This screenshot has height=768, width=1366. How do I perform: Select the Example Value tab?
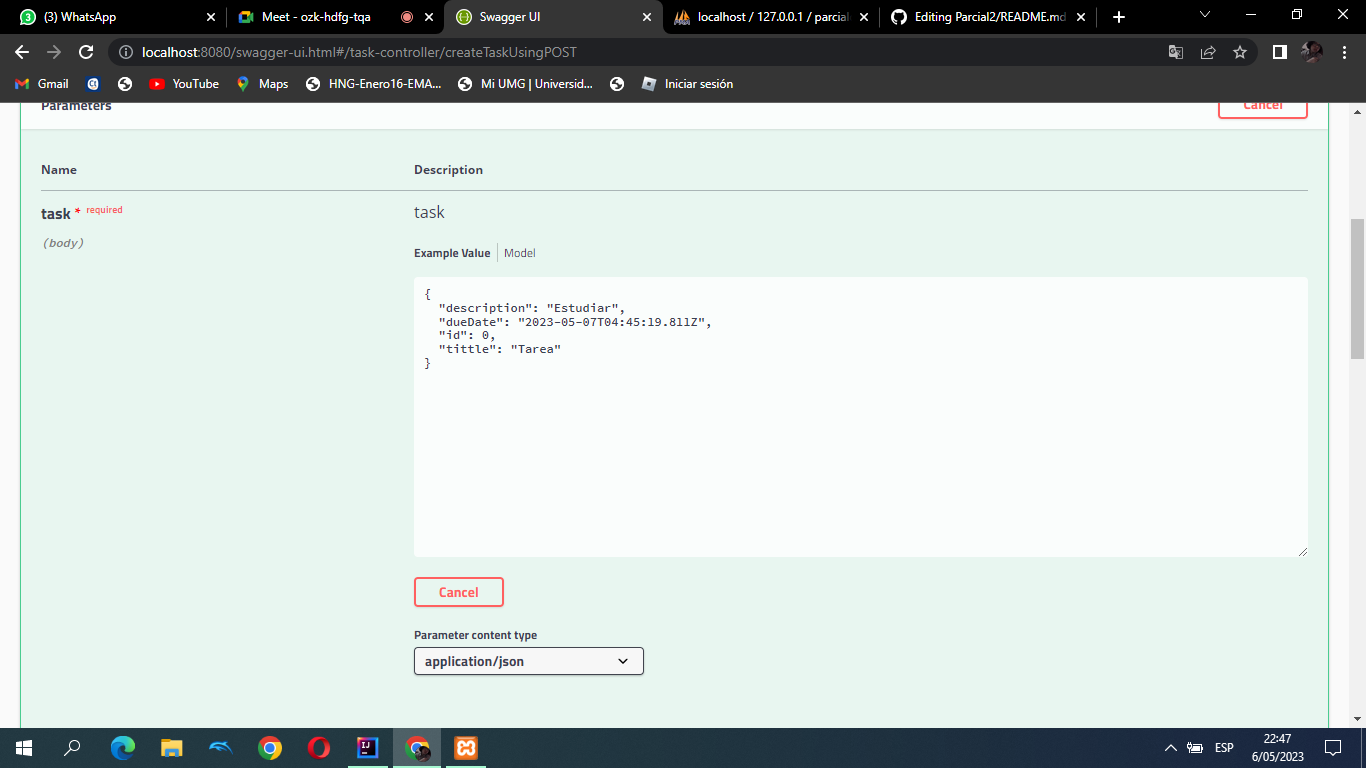pos(451,253)
